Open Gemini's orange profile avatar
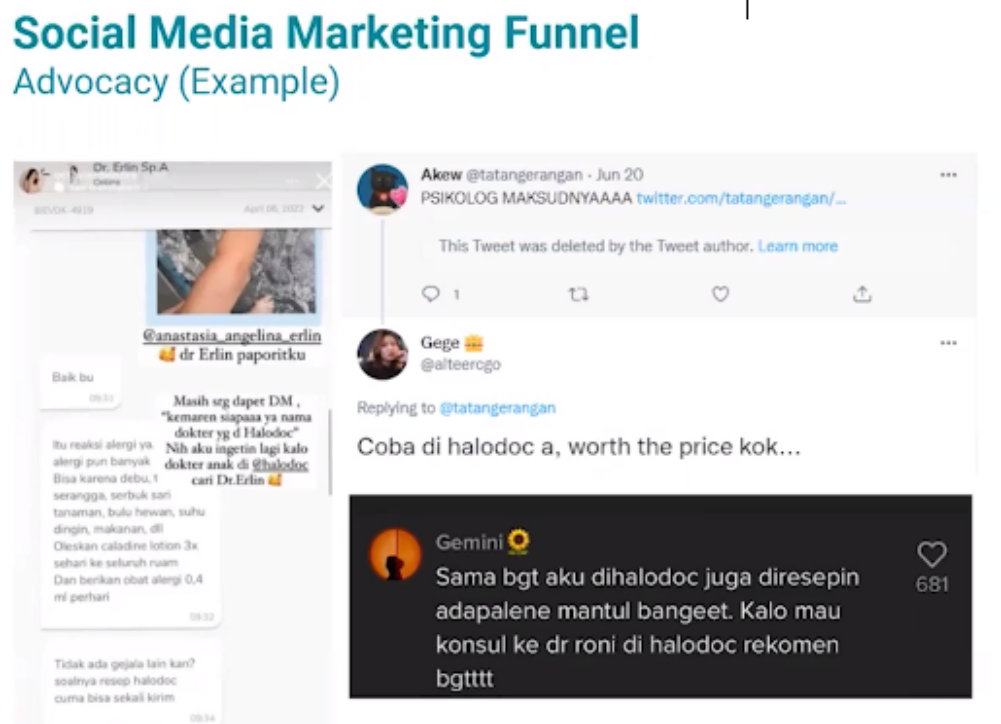 click(x=395, y=554)
